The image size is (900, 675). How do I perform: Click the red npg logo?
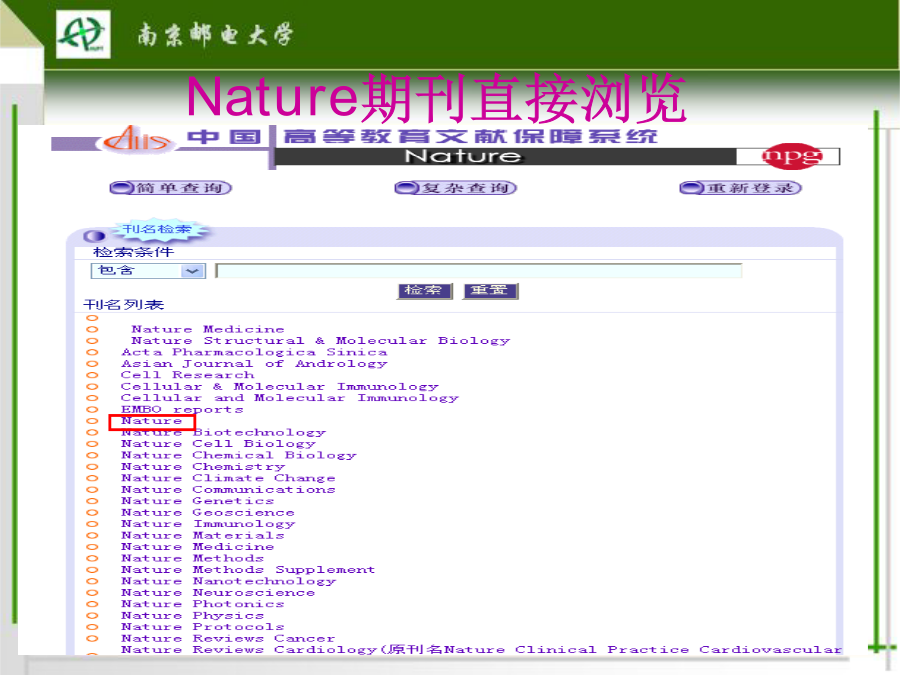792,156
